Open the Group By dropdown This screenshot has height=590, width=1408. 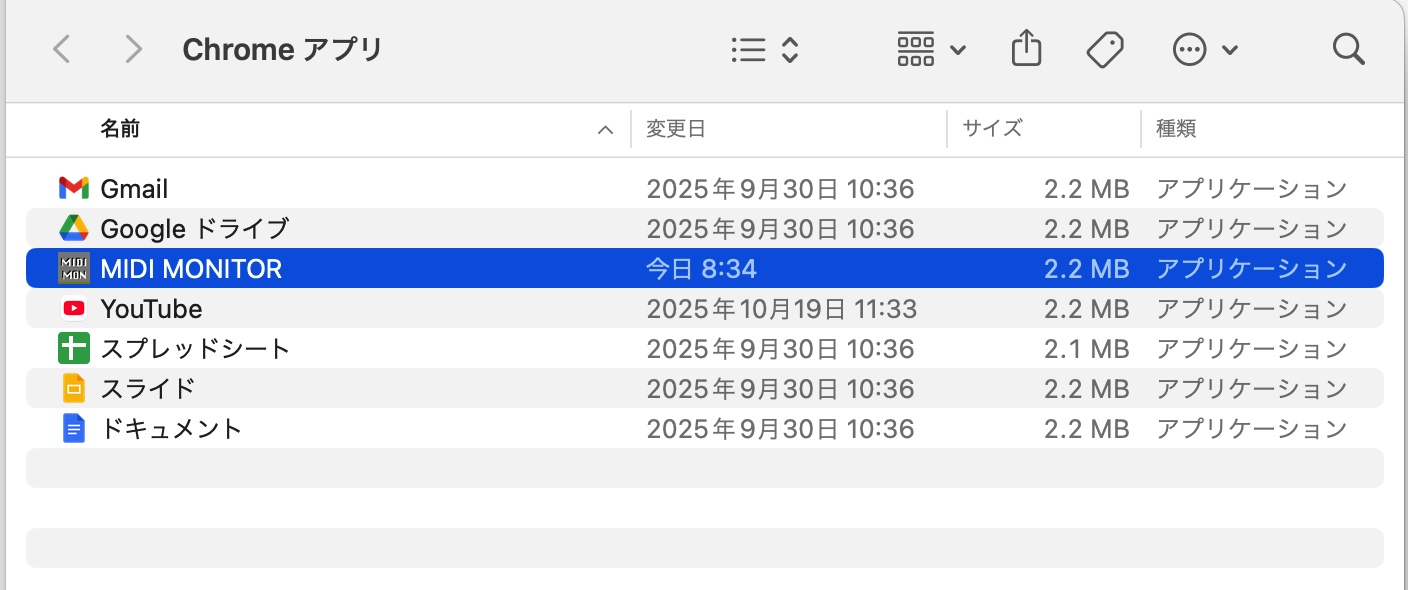click(x=931, y=49)
